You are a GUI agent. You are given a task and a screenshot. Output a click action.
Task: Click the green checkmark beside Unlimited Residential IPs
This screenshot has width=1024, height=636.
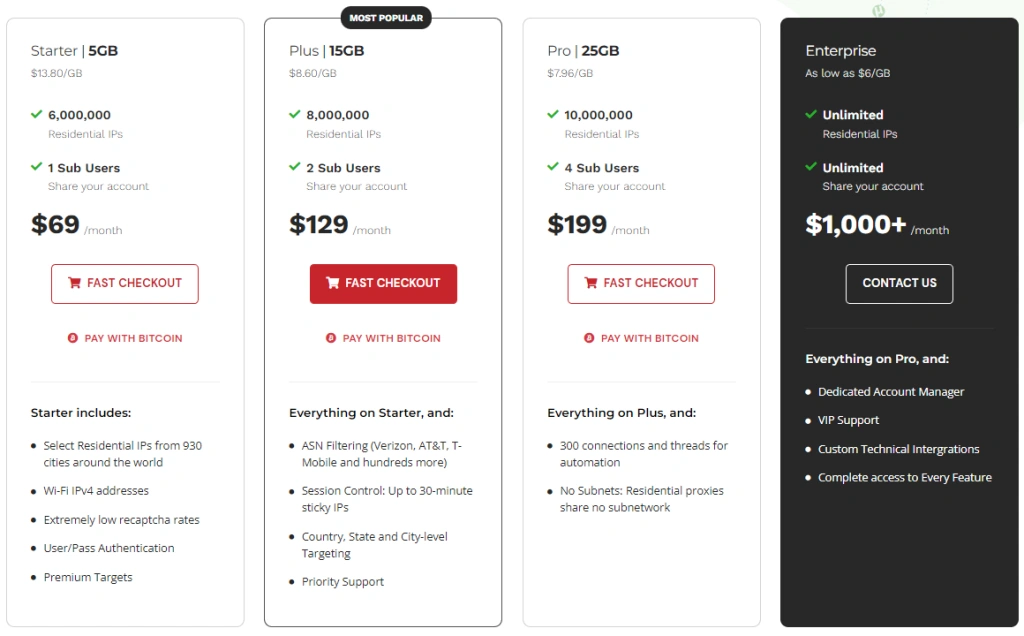pos(812,114)
